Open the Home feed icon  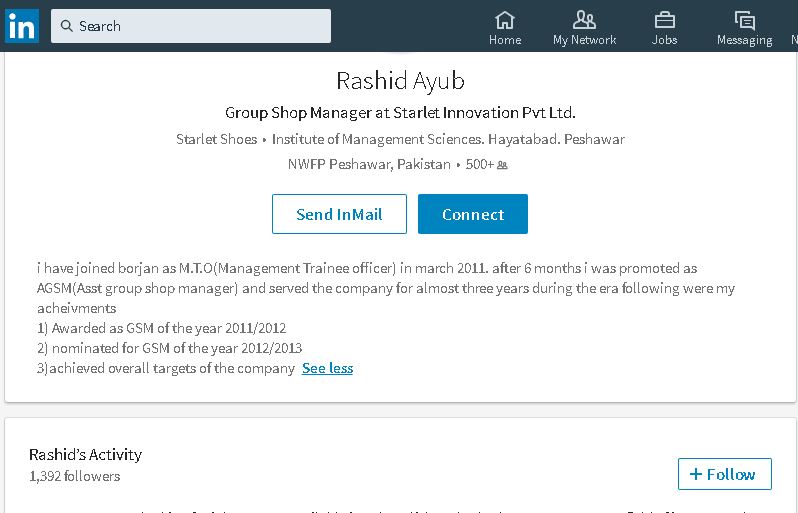tap(505, 20)
